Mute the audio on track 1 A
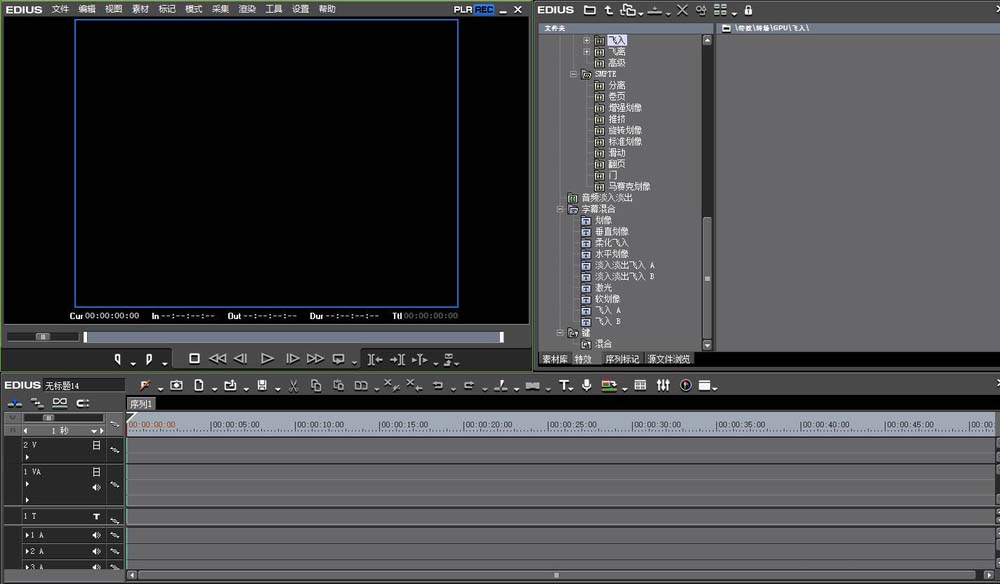The width and height of the screenshot is (1000, 584). [97, 536]
